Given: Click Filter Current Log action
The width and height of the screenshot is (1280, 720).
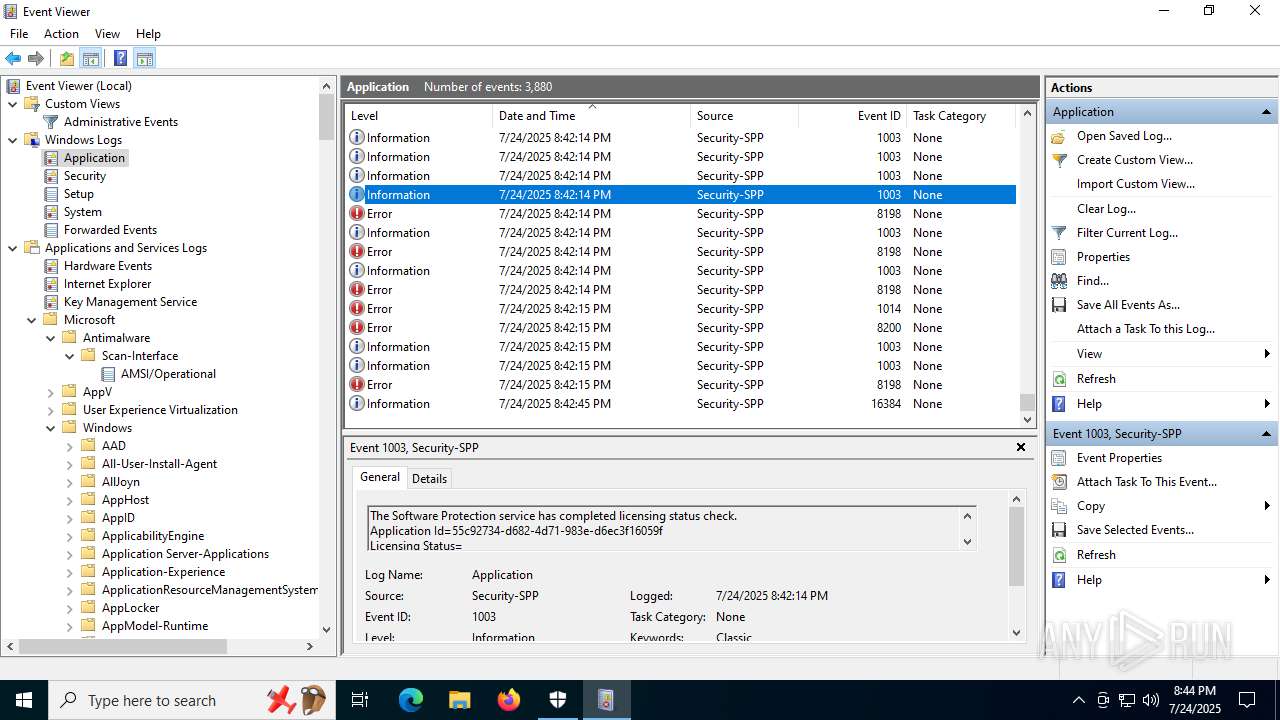Looking at the screenshot, I should point(1127,233).
